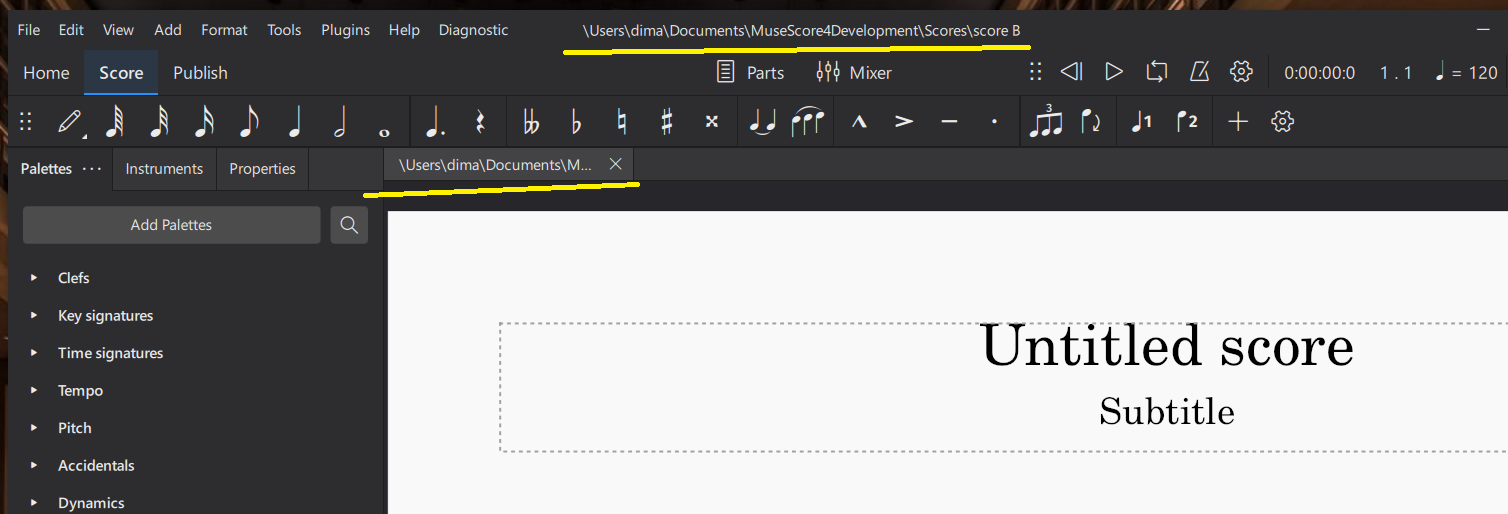Select the 32nd note duration

click(x=158, y=122)
